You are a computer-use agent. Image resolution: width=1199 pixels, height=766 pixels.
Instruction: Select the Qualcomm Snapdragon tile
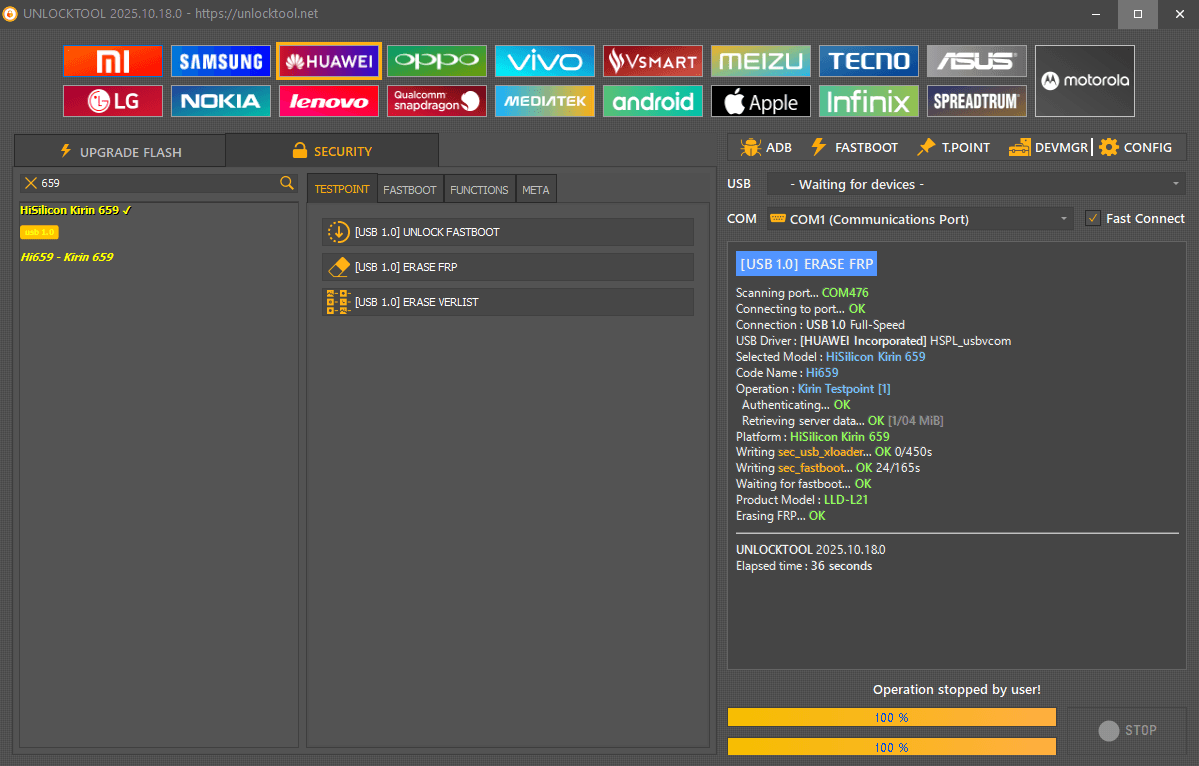tap(436, 101)
